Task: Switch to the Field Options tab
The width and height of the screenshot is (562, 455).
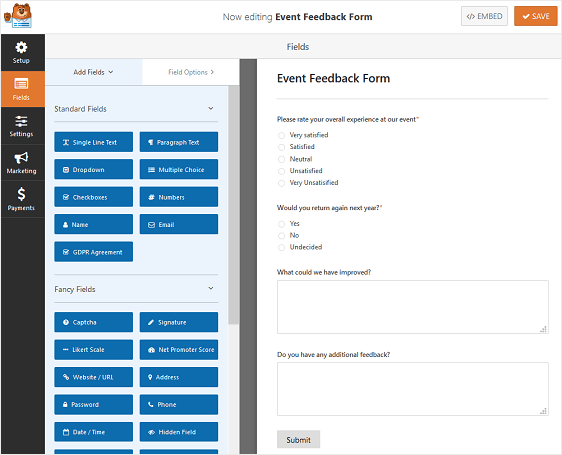Action: click(191, 72)
